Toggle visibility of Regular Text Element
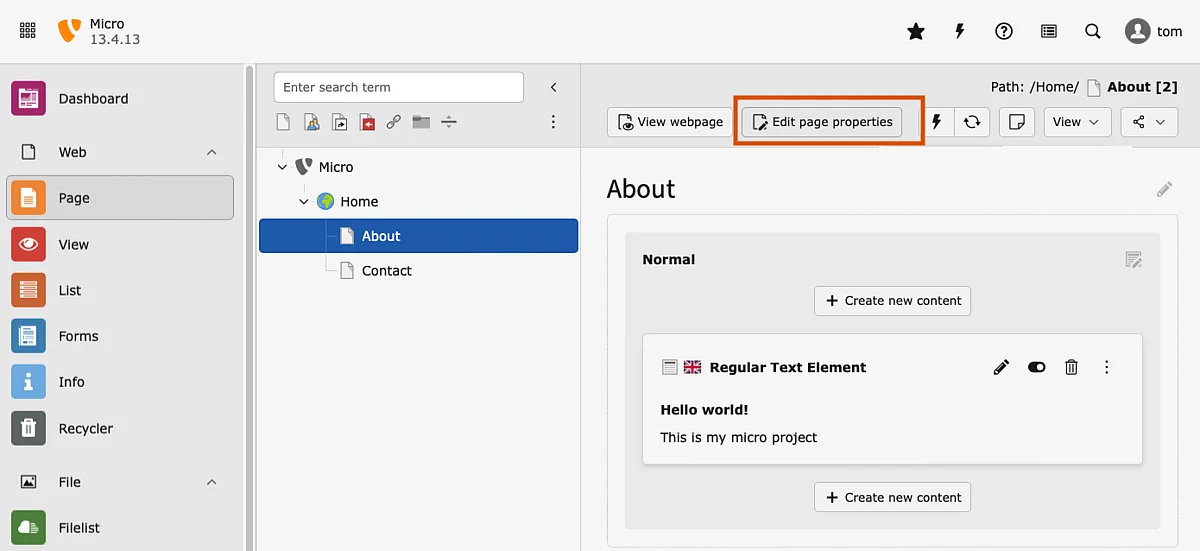The width and height of the screenshot is (1200, 551). pos(1036,367)
